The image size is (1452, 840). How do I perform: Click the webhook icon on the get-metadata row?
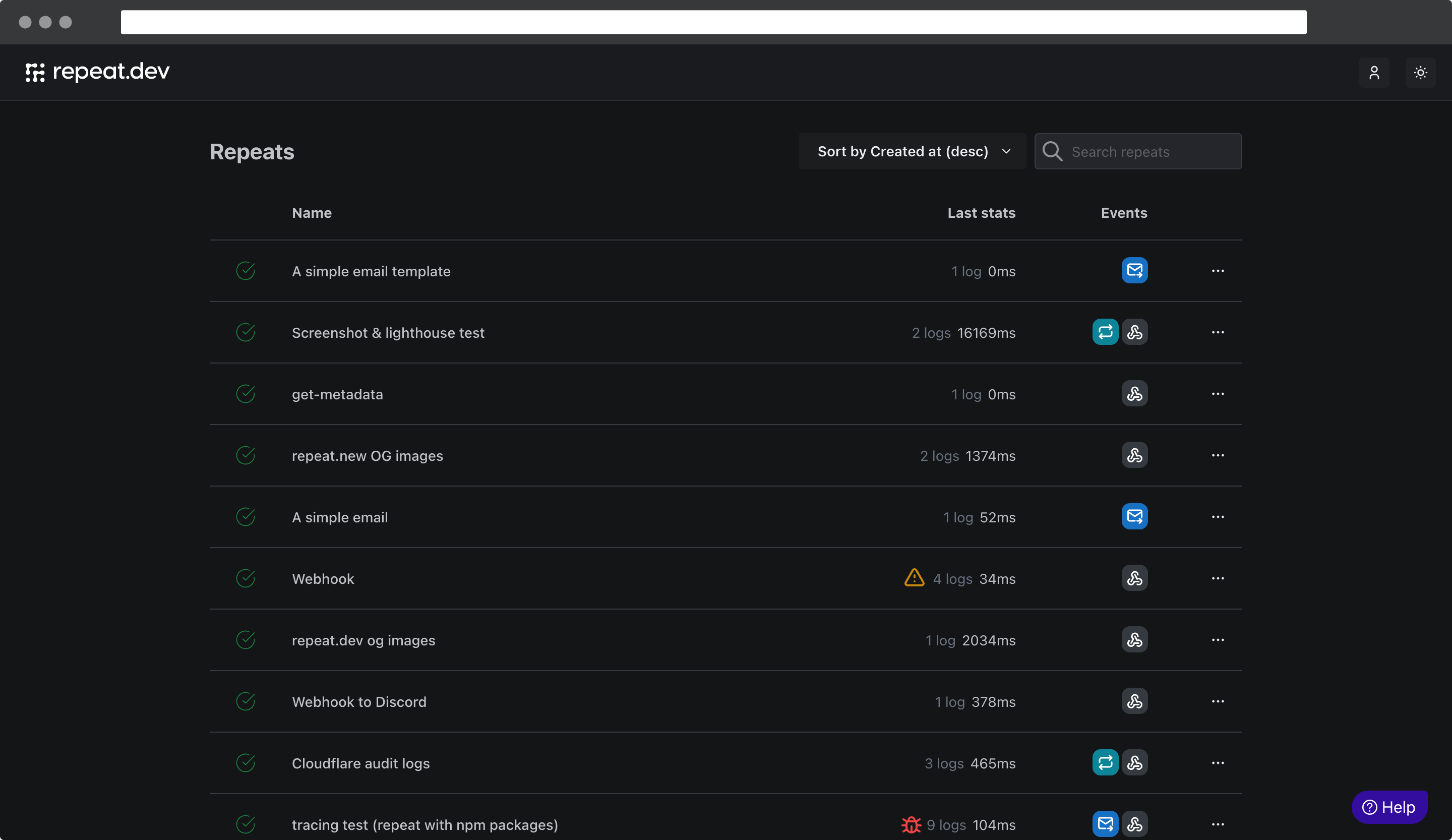[x=1134, y=393]
